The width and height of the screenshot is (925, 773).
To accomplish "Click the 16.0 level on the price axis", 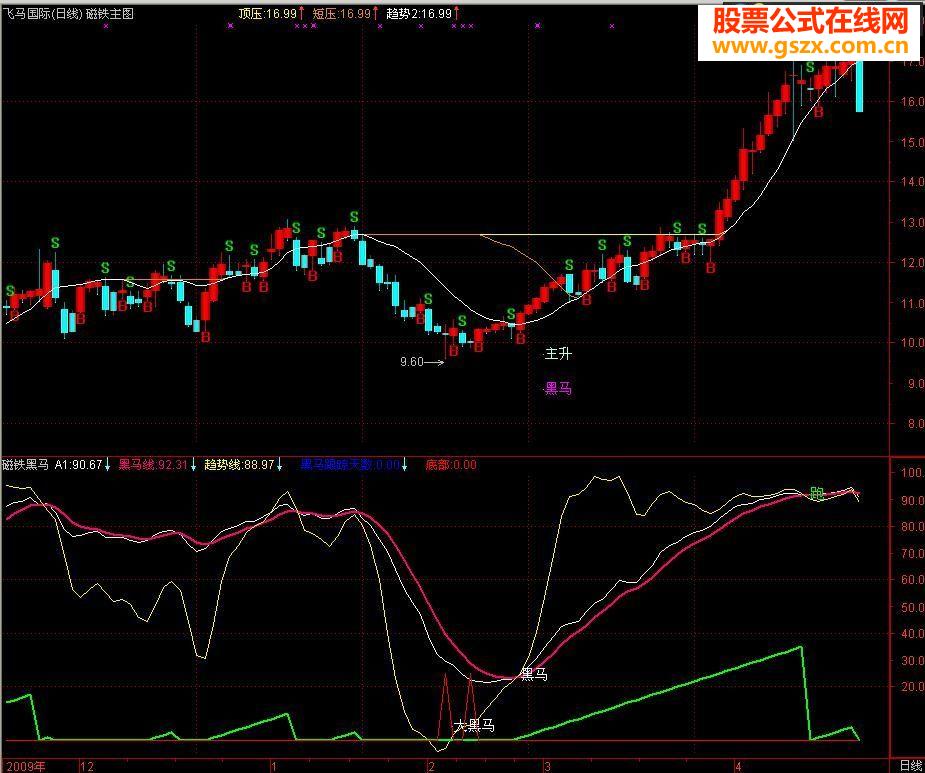I will (x=912, y=101).
